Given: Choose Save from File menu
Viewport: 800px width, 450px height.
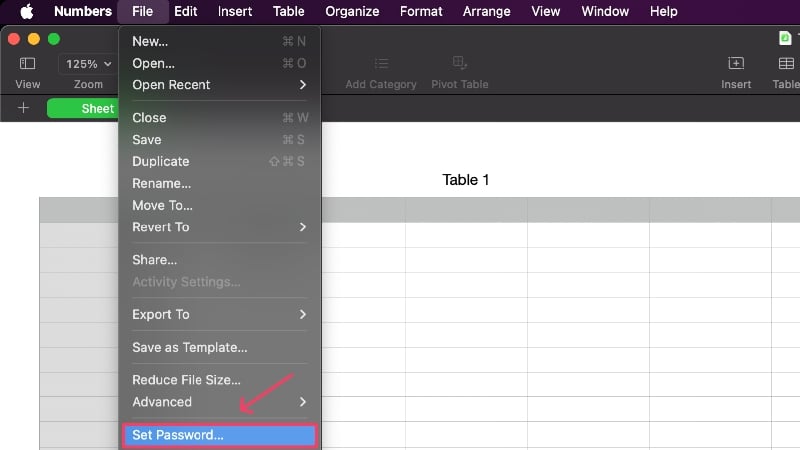Looking at the screenshot, I should (219, 140).
